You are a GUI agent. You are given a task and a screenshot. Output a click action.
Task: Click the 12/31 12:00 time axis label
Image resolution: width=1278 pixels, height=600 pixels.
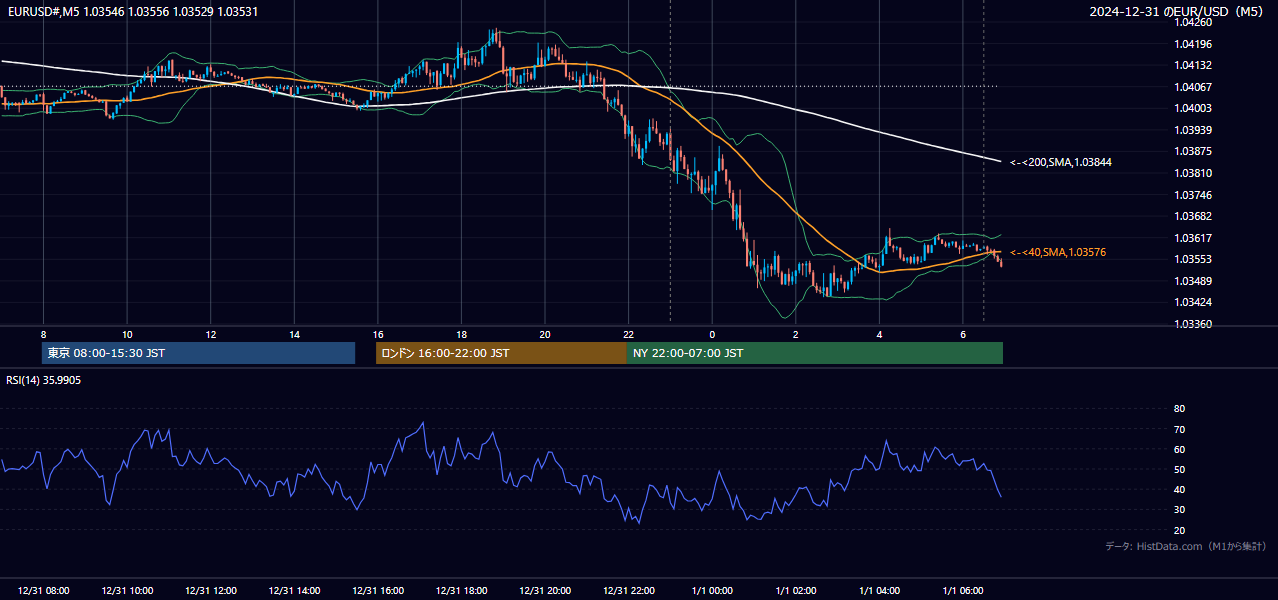211,591
